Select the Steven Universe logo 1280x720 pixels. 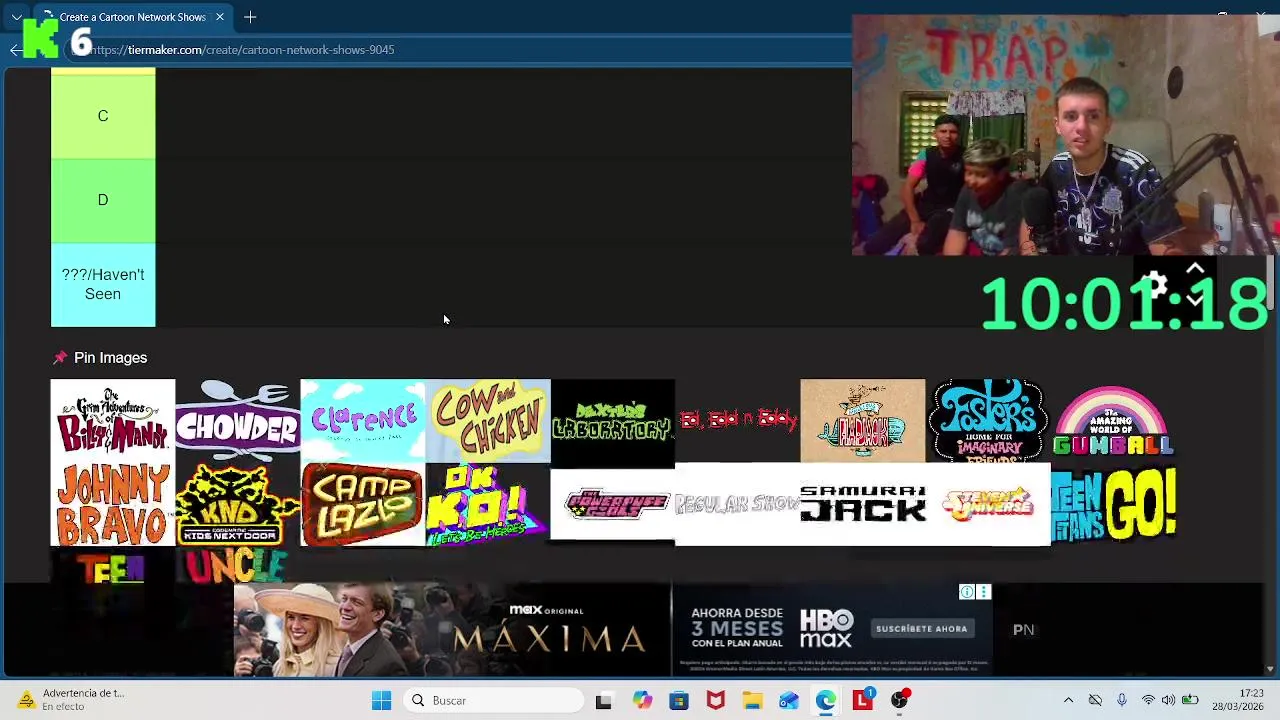(x=988, y=505)
